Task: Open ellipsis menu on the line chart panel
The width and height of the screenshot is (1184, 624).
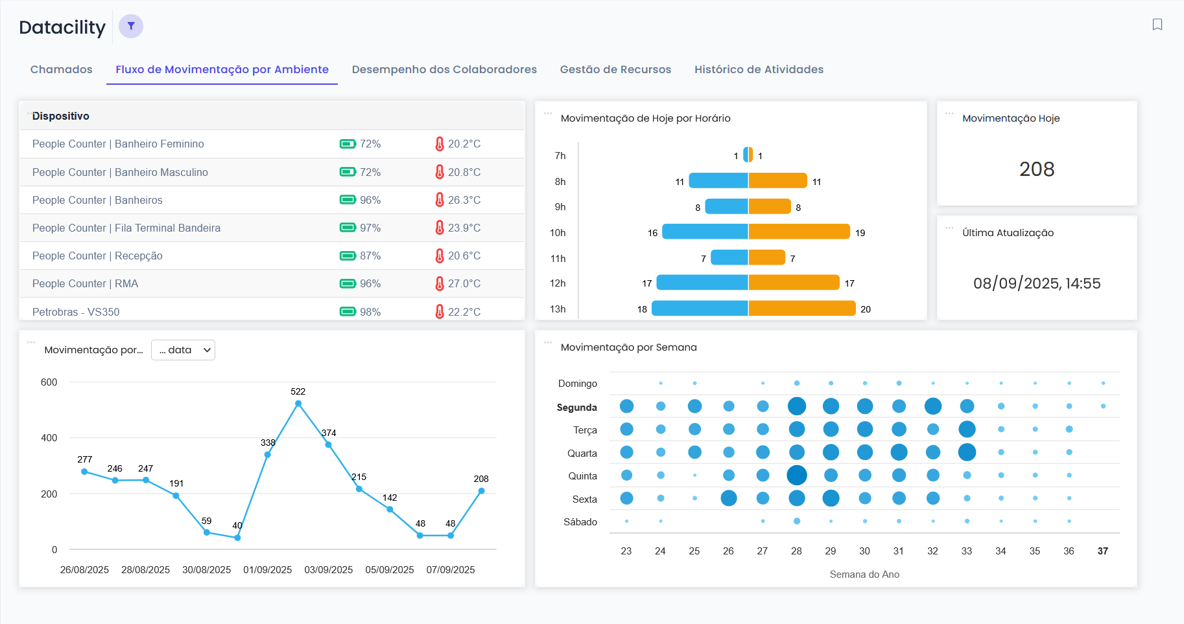Action: [x=31, y=343]
